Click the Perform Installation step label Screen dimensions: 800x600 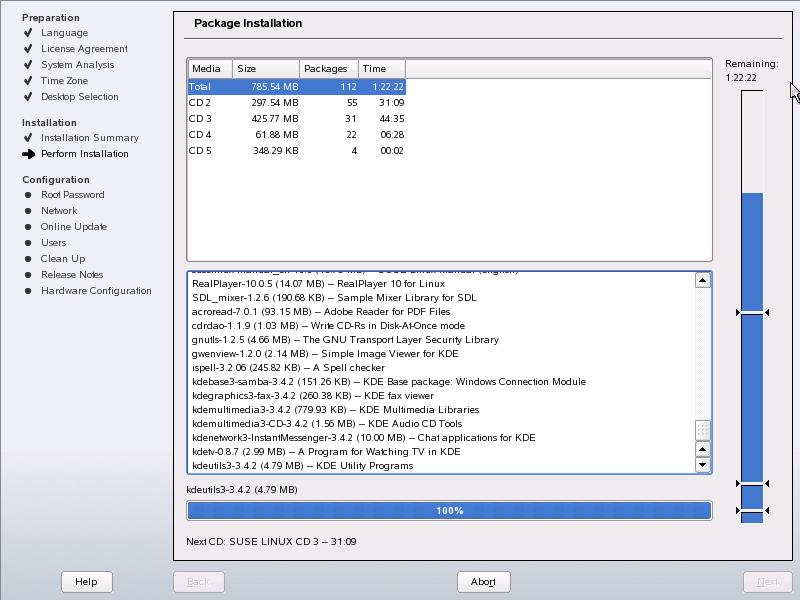(85, 154)
